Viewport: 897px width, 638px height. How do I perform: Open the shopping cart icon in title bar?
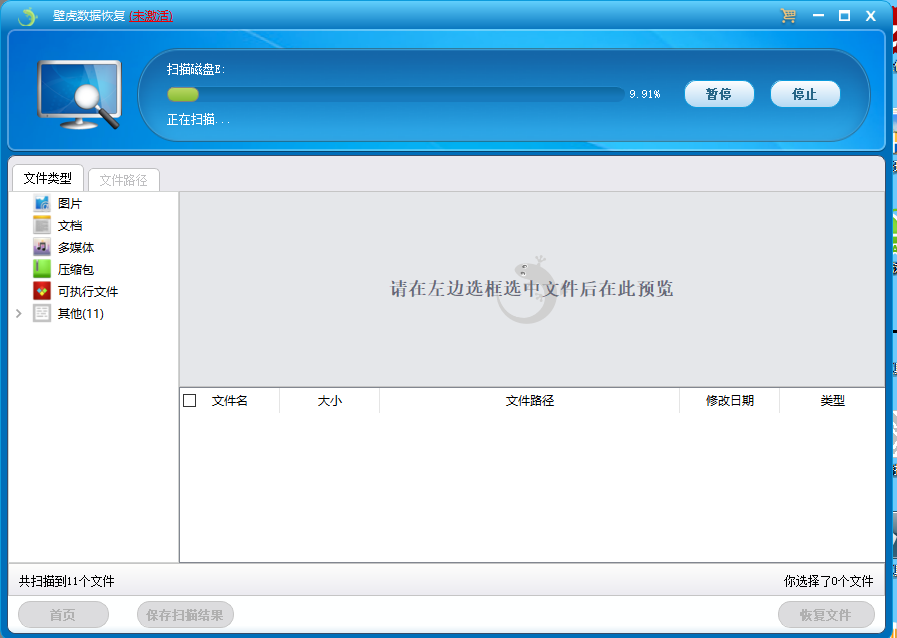tap(789, 15)
